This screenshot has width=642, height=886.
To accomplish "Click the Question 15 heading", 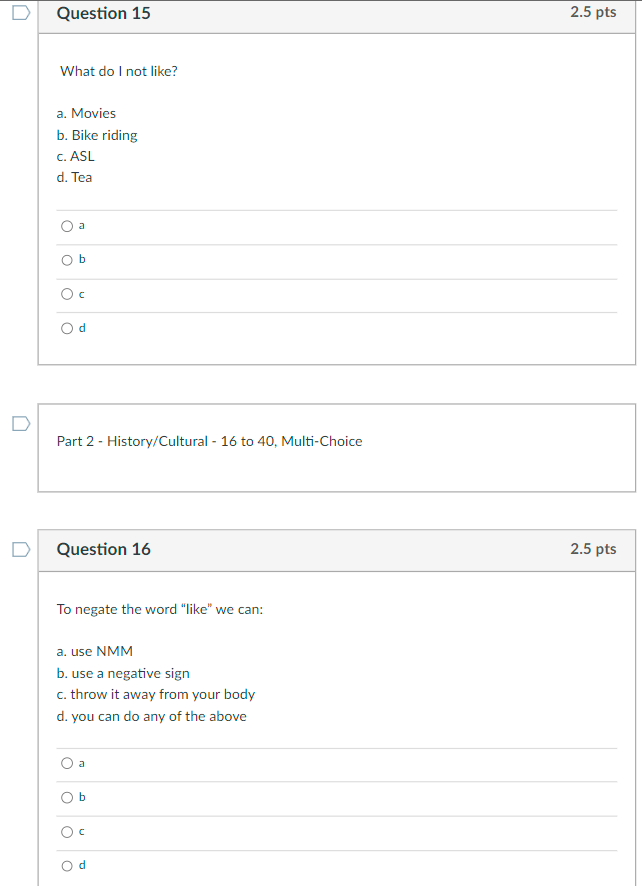I will (x=104, y=14).
